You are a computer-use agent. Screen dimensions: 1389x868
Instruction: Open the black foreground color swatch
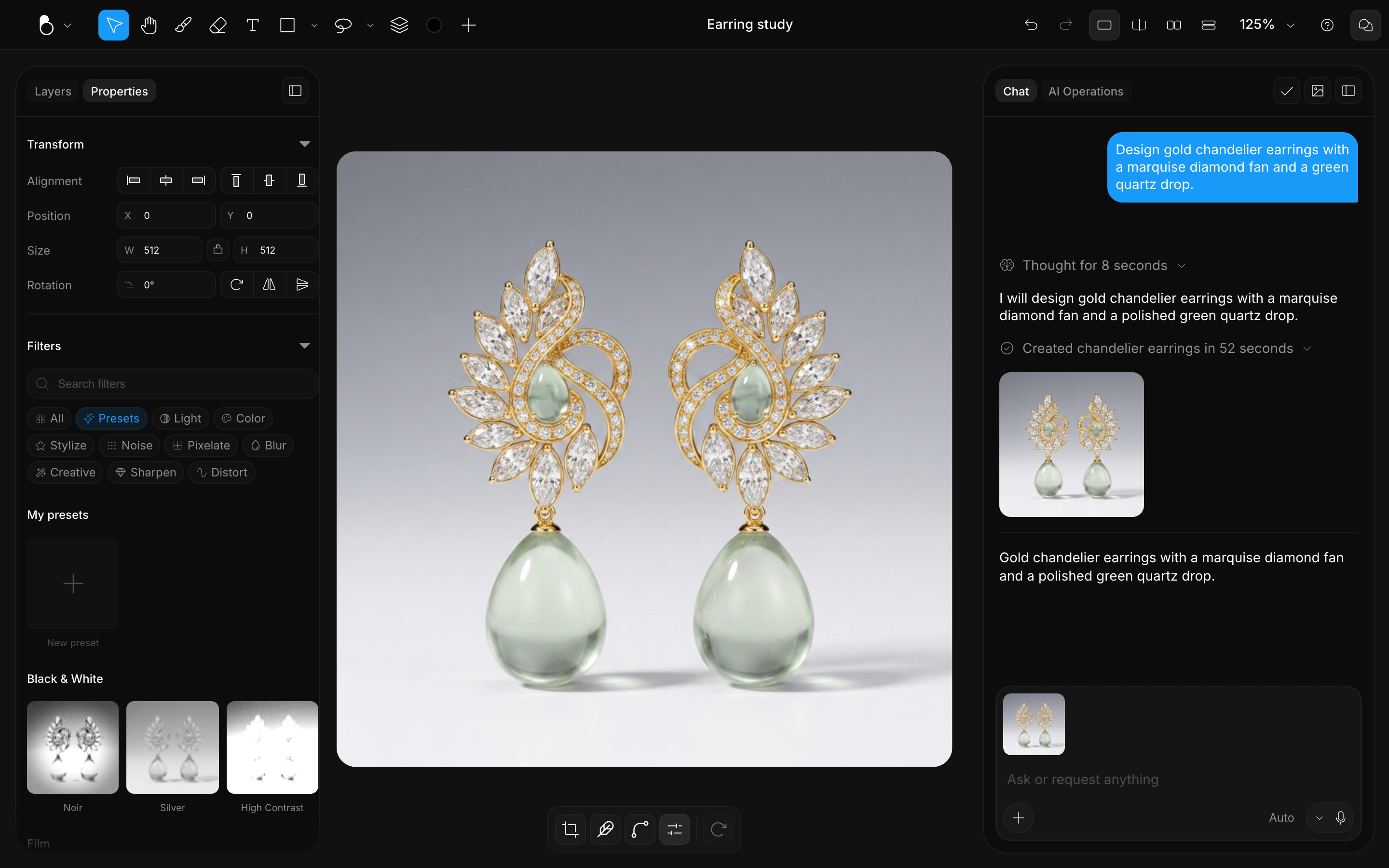coord(434,25)
